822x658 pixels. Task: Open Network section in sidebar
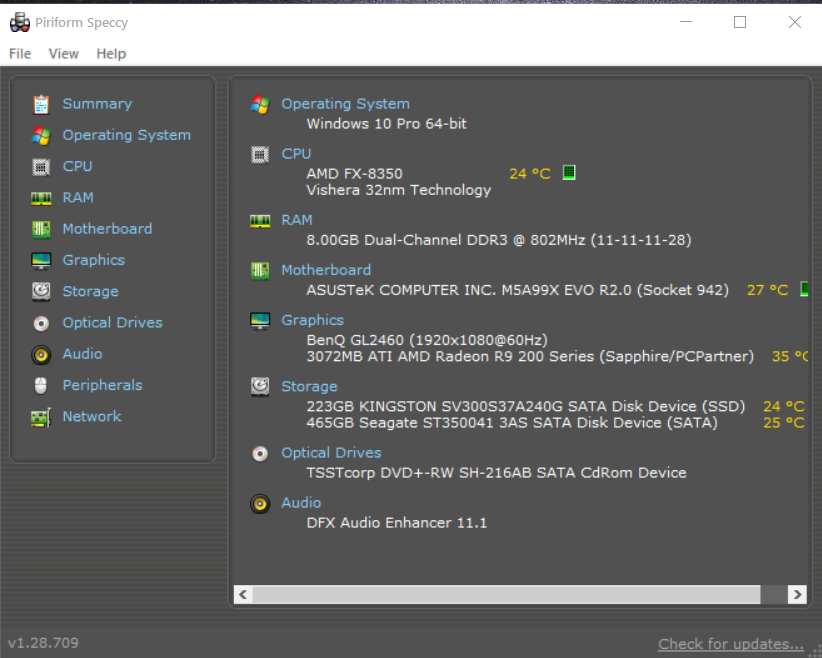click(x=92, y=416)
